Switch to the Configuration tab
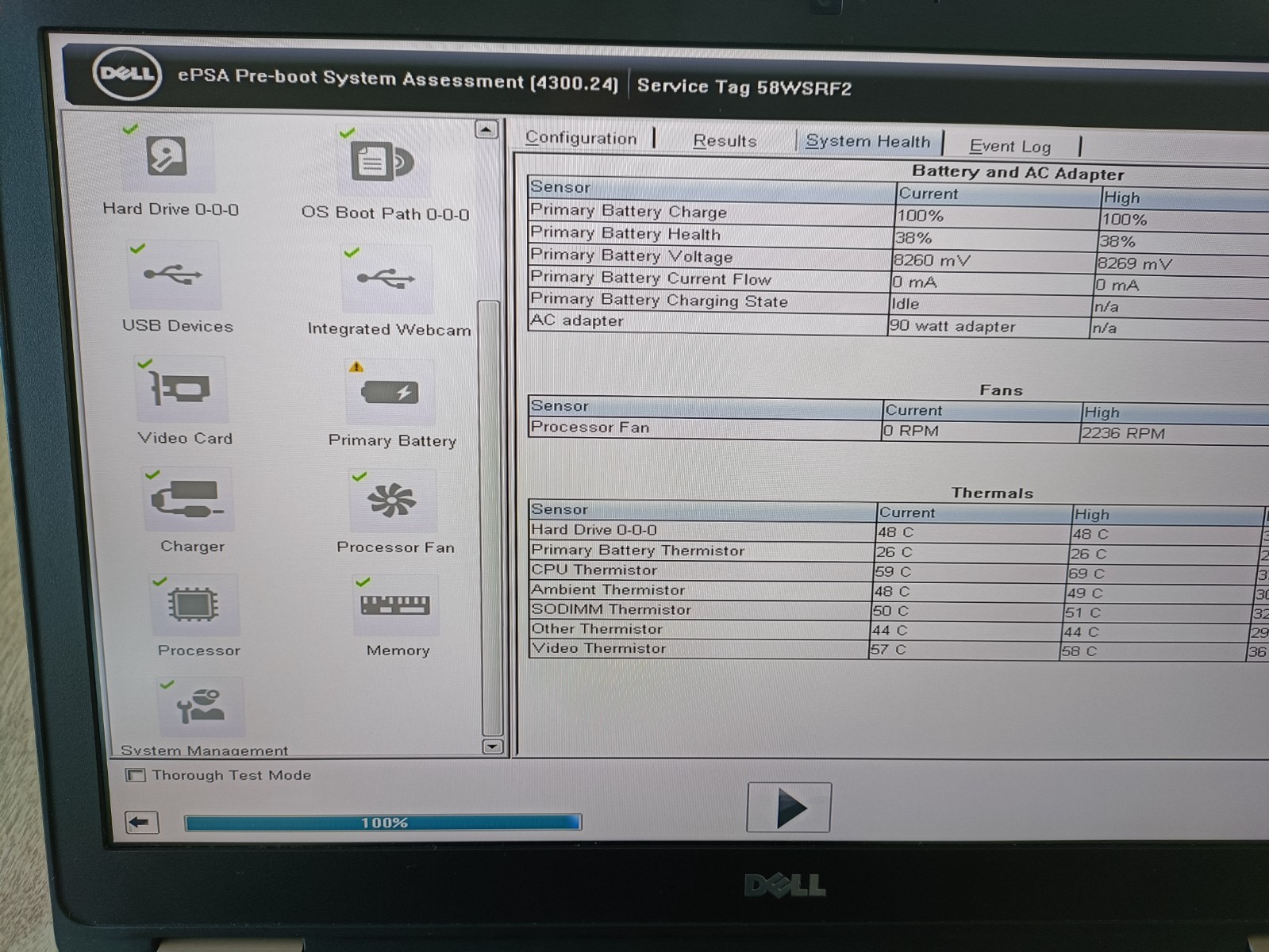Image resolution: width=1269 pixels, height=952 pixels. coord(581,138)
